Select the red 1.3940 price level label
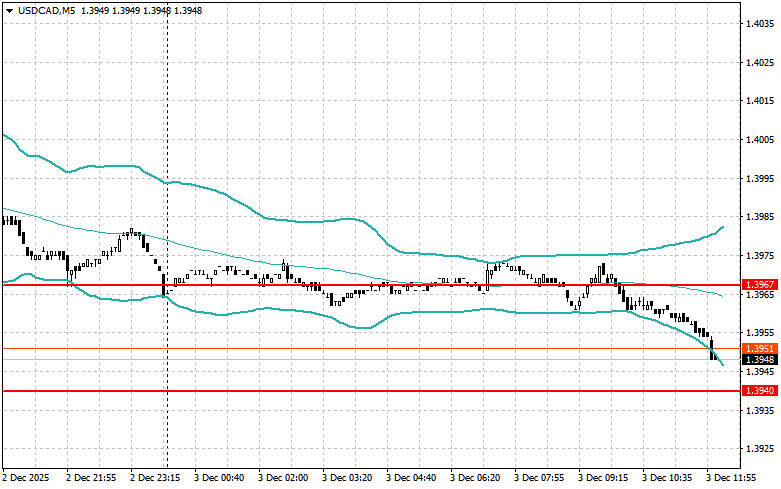Image resolution: width=781 pixels, height=489 pixels. pyautogui.click(x=760, y=391)
